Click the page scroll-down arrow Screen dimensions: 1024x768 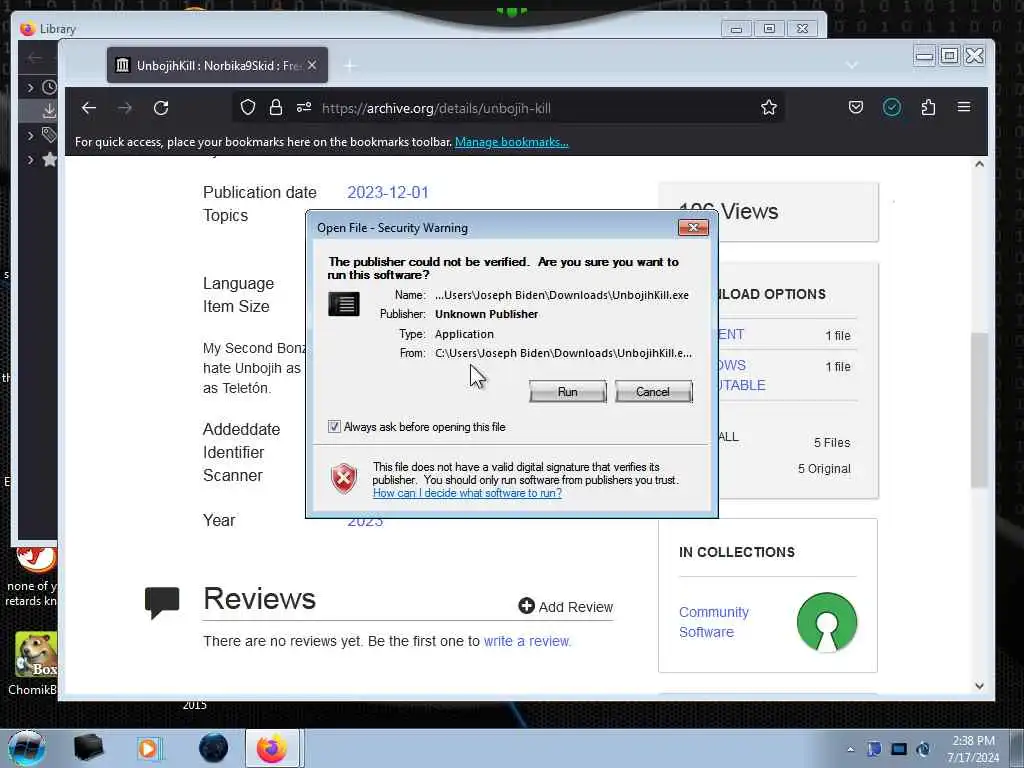click(979, 686)
